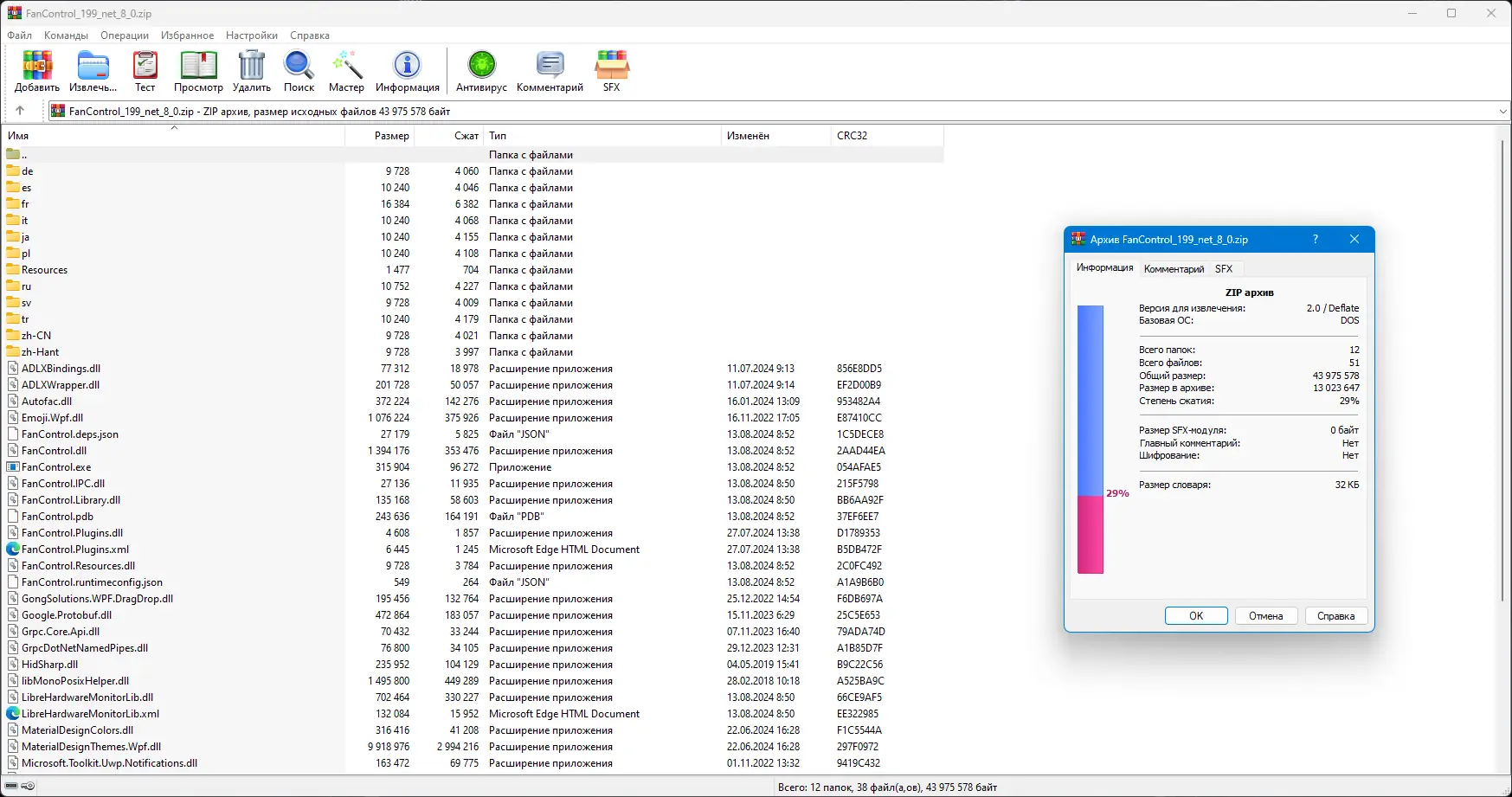This screenshot has height=797, width=1512.
Task: Open the Просмотр (View) tool
Action: click(x=198, y=71)
